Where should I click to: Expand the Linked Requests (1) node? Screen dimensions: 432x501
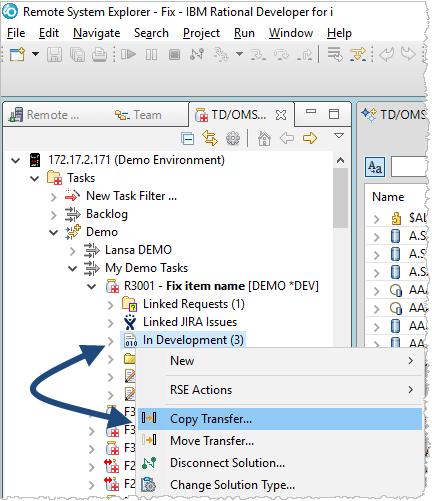pos(111,305)
